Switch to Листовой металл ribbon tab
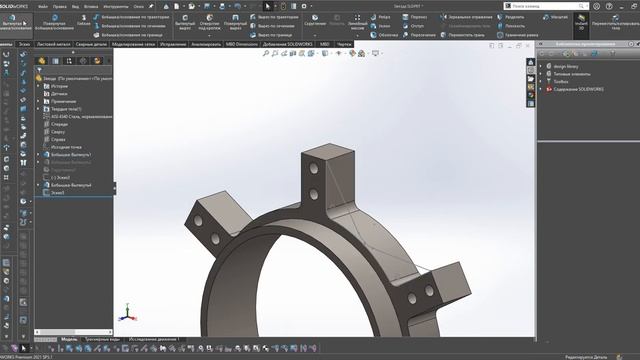Screen dimensions: 640x360 click(53, 44)
